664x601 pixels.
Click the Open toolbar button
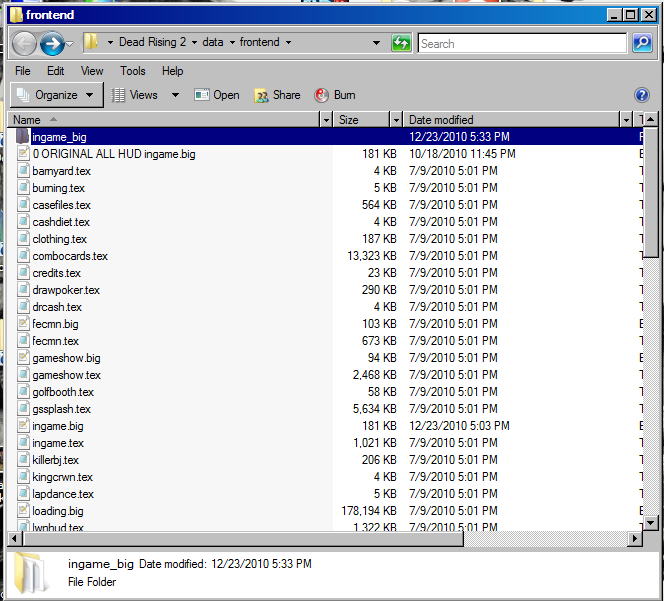point(217,95)
